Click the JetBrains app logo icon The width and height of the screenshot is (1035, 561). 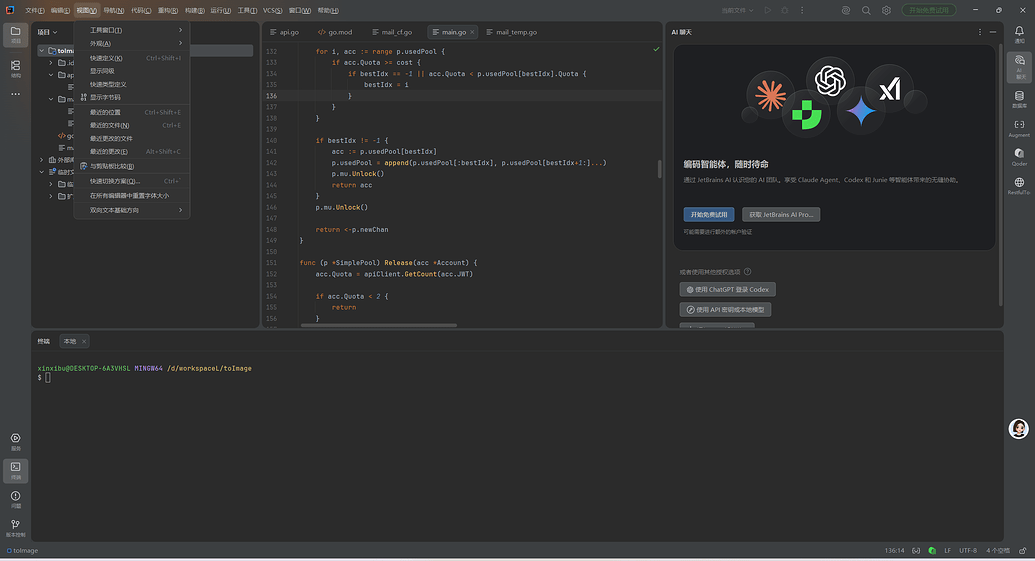click(10, 10)
